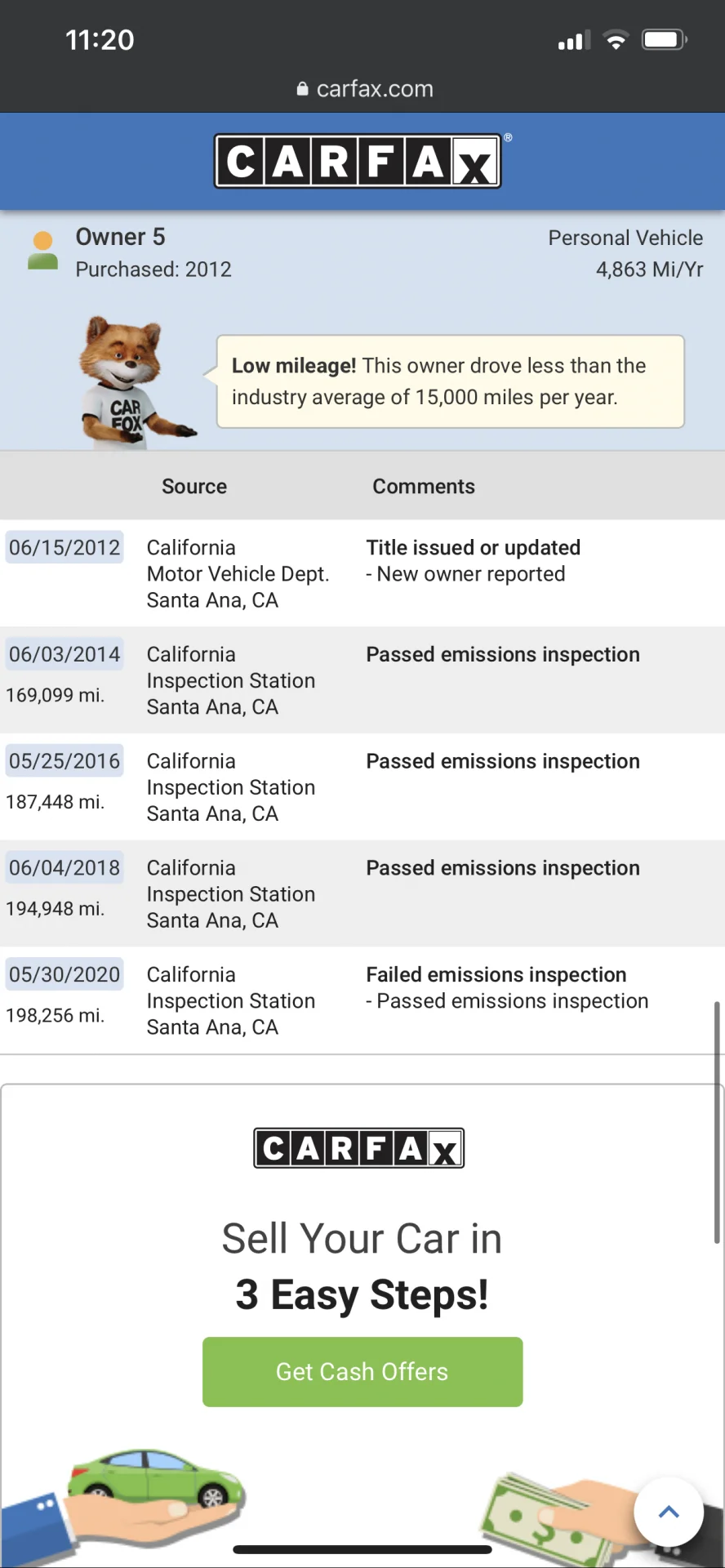Viewport: 725px width, 1568px height.
Task: Click the page scrollbar on right edge
Action: 717,1122
